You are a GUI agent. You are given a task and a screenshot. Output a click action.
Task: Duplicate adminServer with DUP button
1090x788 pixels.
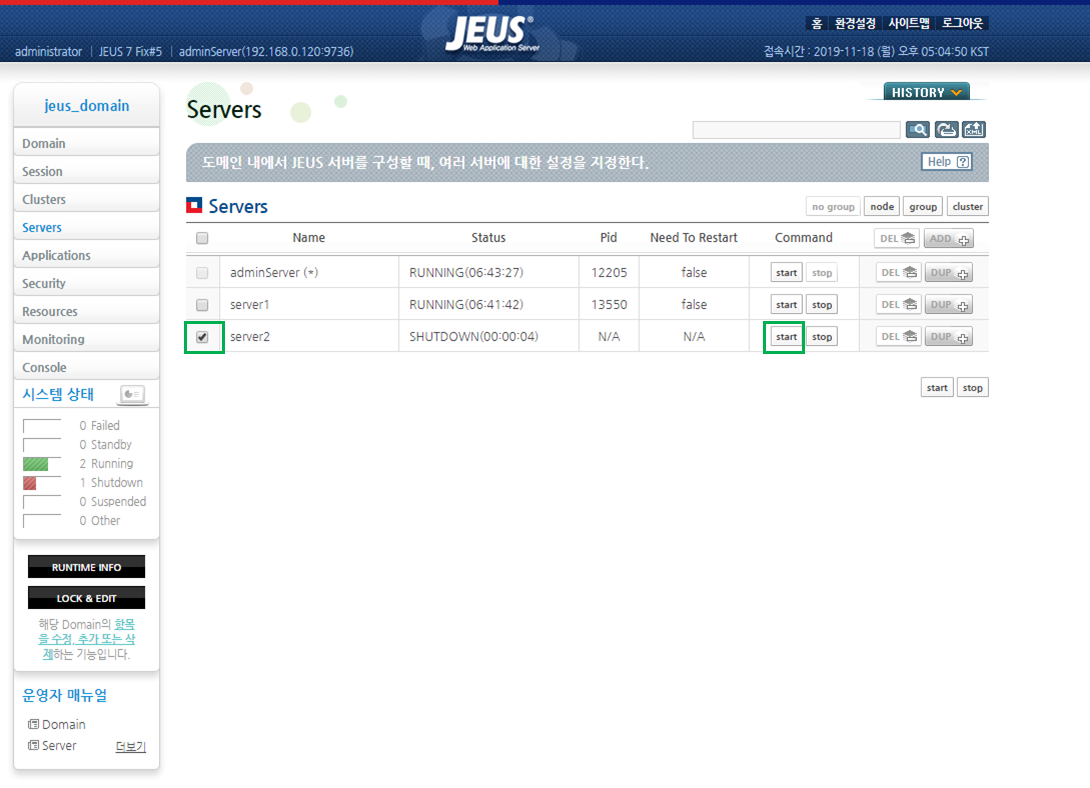tap(949, 272)
